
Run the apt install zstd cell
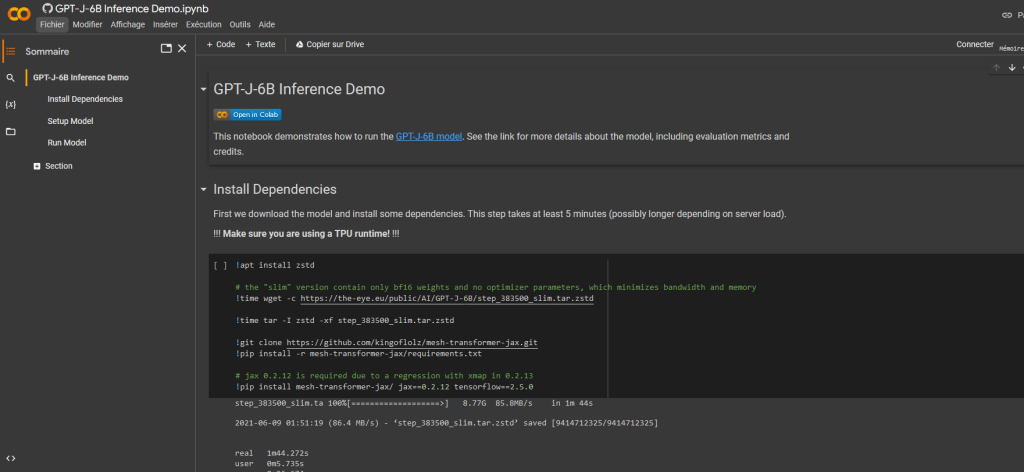[219, 266]
